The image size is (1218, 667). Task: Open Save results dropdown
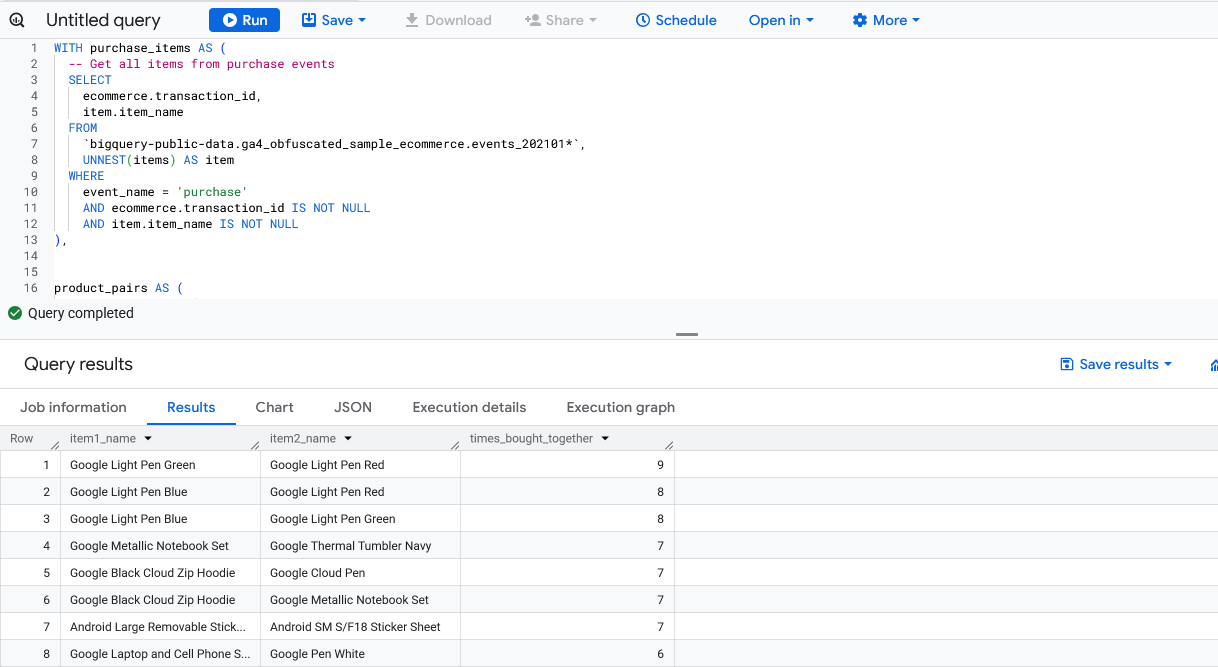click(x=1116, y=364)
